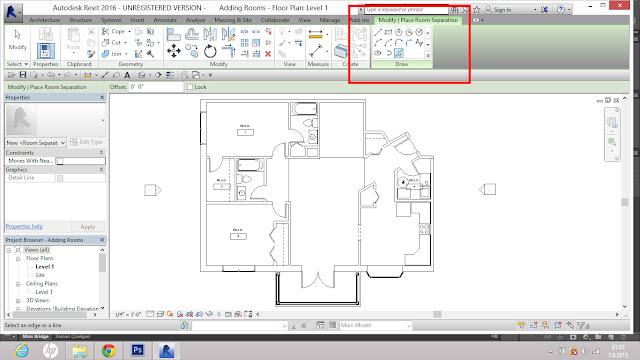
Task: Click the Type Properties icon above Properties
Action: pos(46,34)
